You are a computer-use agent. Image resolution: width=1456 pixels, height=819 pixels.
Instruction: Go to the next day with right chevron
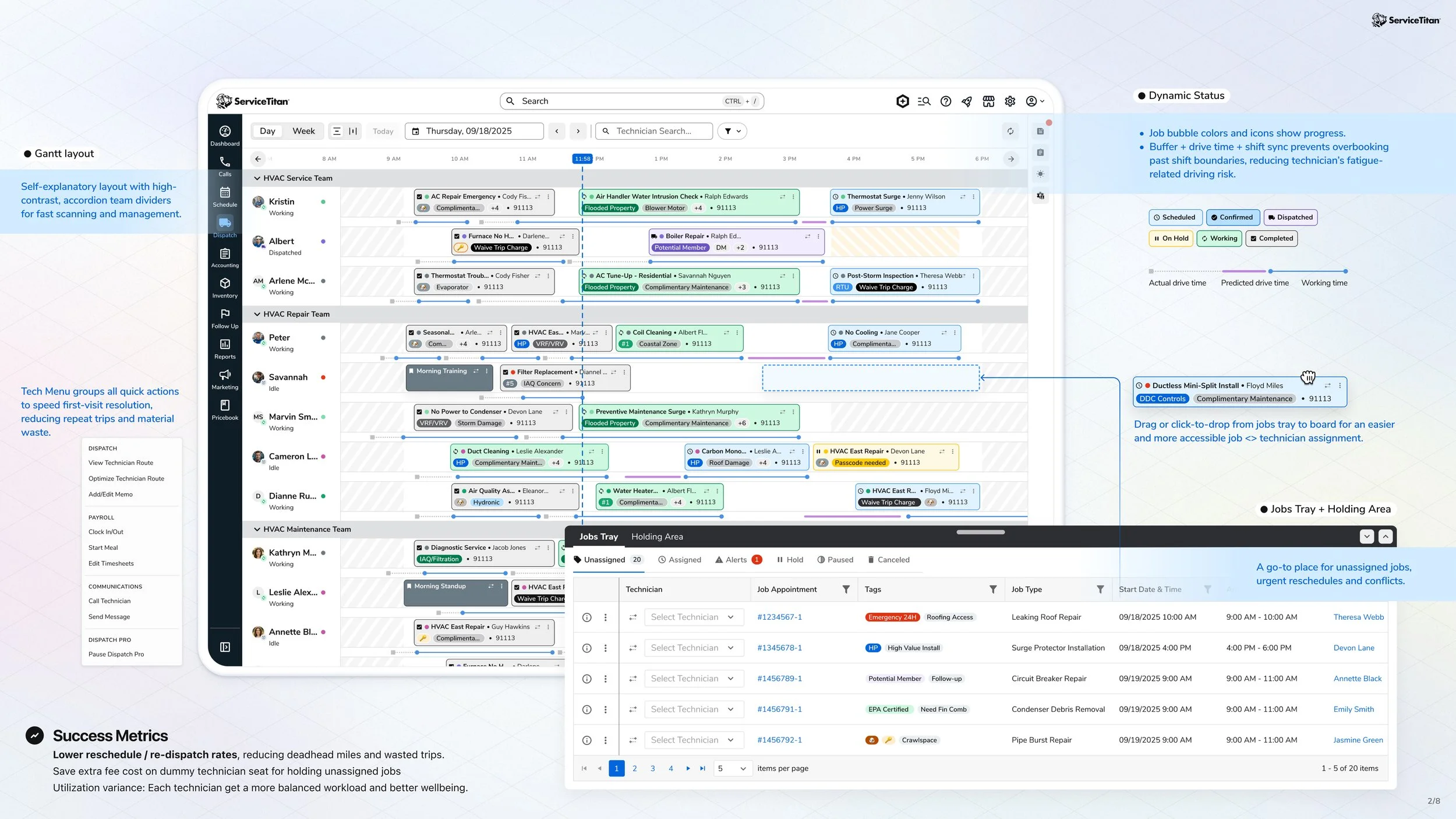(x=578, y=132)
